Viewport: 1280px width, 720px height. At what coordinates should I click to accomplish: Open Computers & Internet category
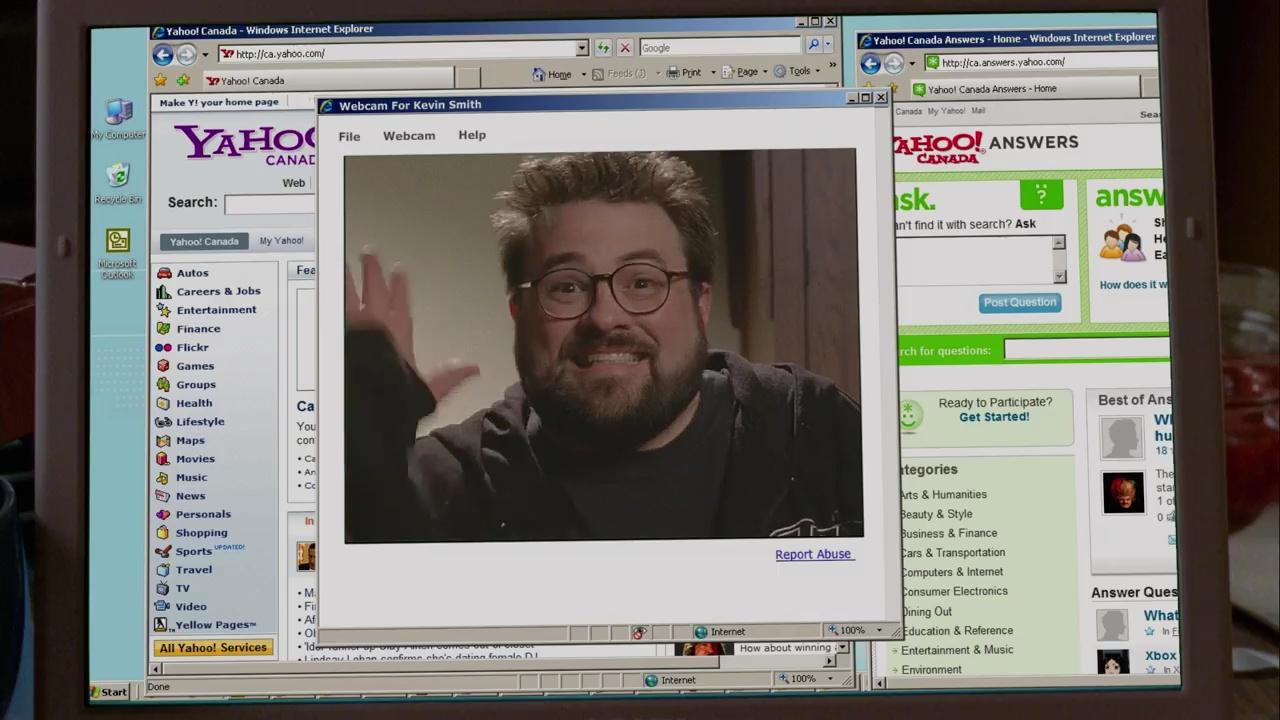[952, 572]
